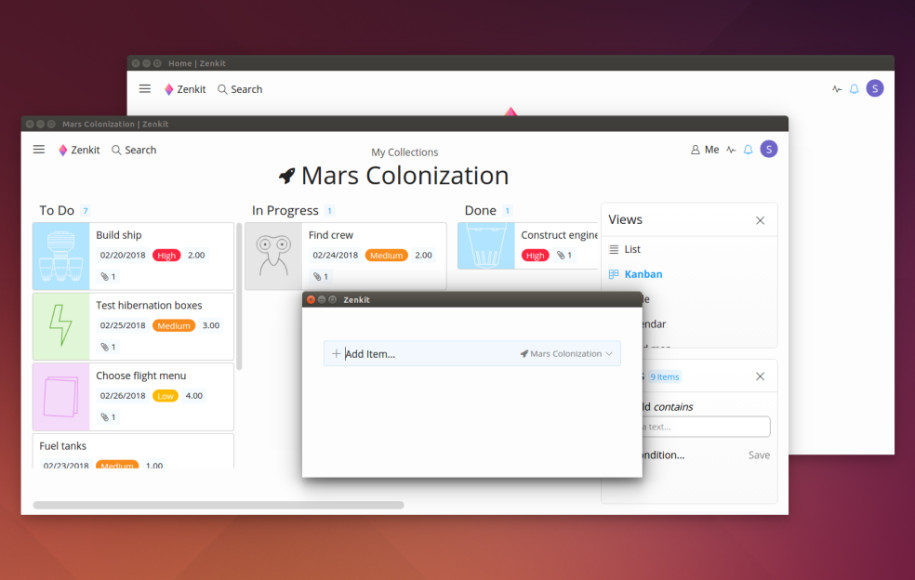Click the date 02/20/2018 on Build ship
The width and height of the screenshot is (915, 580).
coord(123,255)
